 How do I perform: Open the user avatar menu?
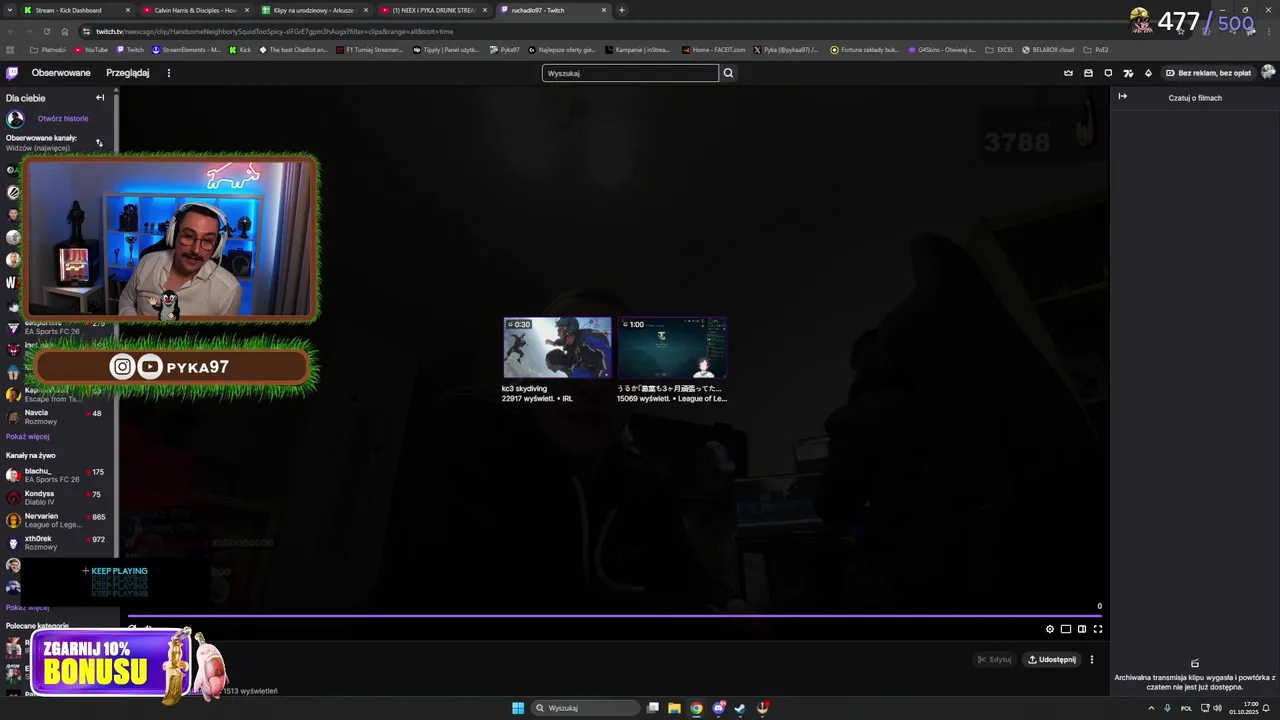pos(1268,73)
